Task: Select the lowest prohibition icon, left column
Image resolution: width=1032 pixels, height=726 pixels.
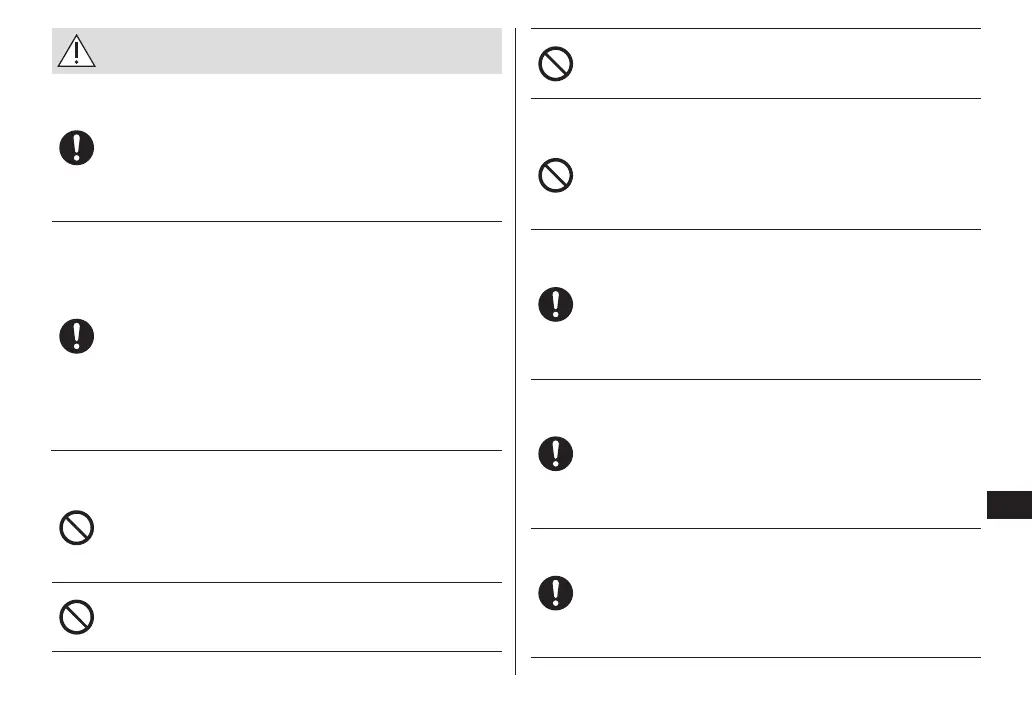Action: click(x=76, y=618)
